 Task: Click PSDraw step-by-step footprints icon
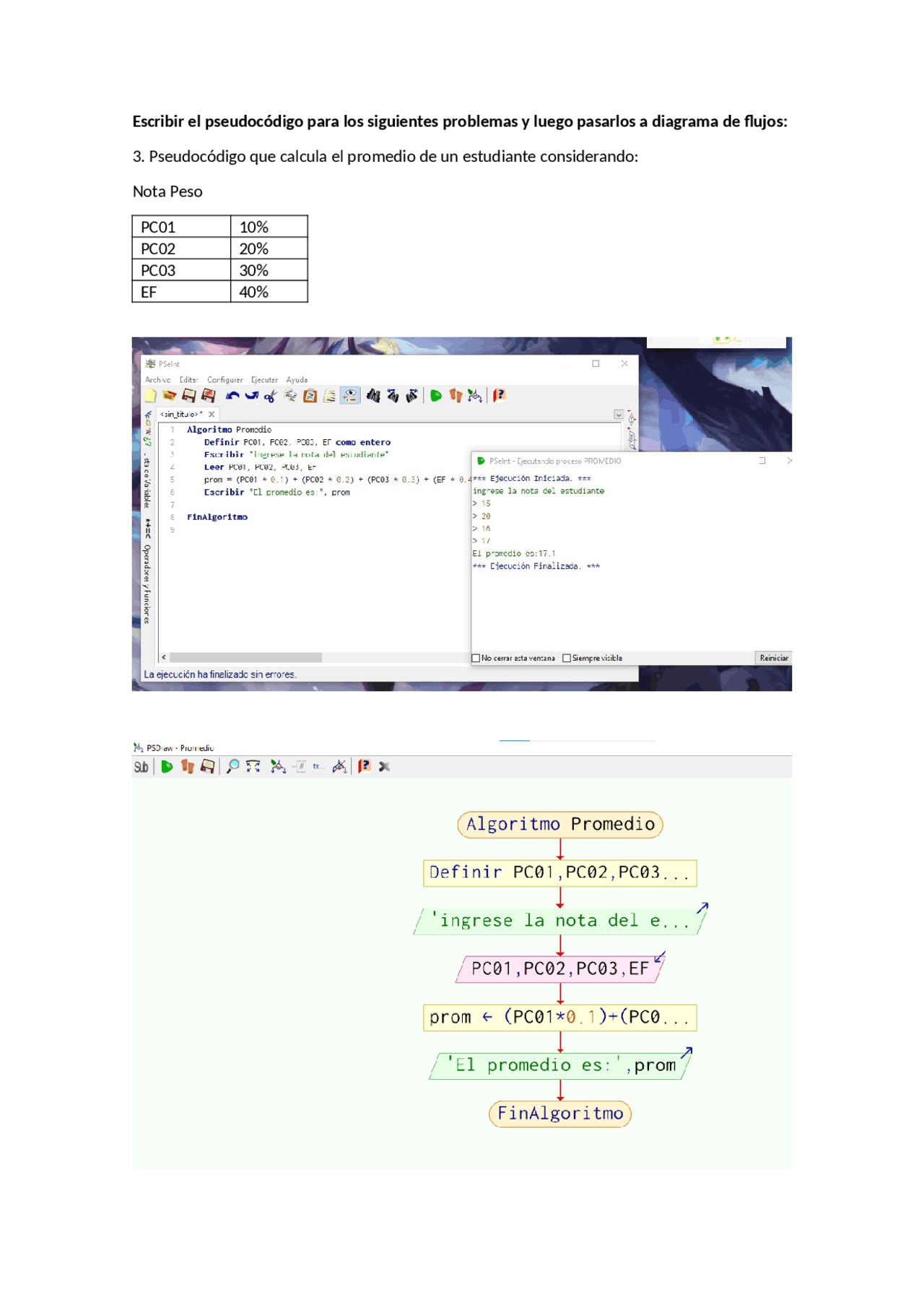tap(188, 767)
